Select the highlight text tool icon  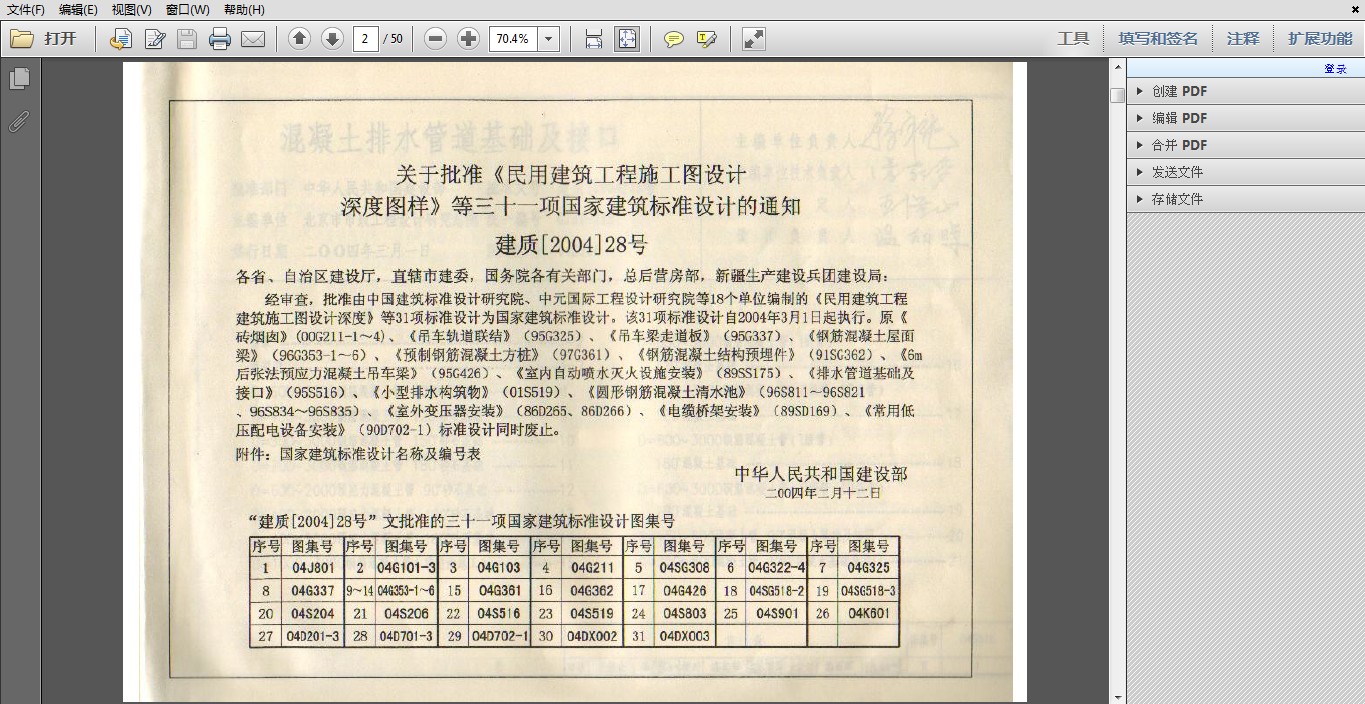click(x=706, y=39)
